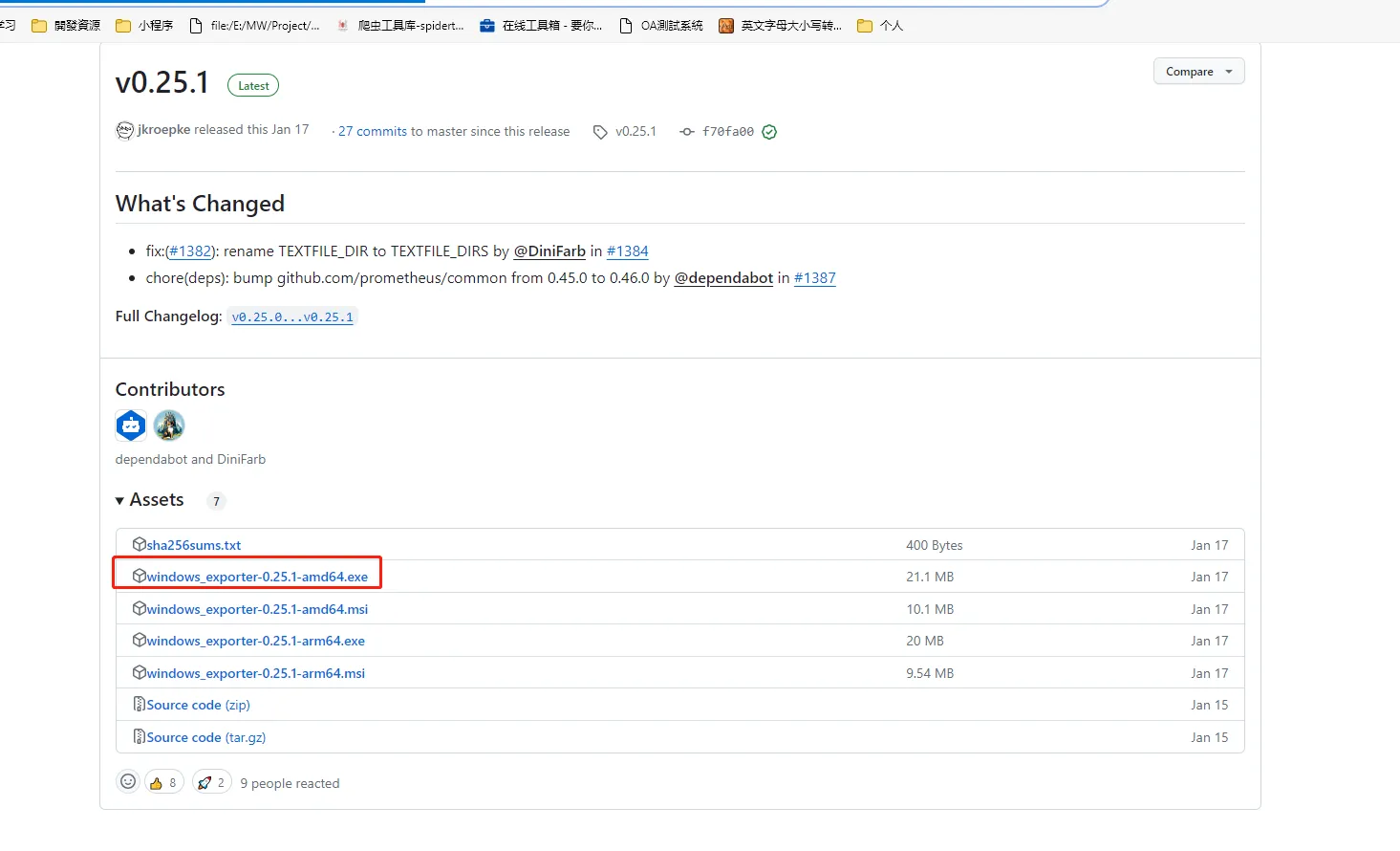Click package icon of sha256sums.txt
The width and height of the screenshot is (1400, 851).
pyautogui.click(x=140, y=544)
